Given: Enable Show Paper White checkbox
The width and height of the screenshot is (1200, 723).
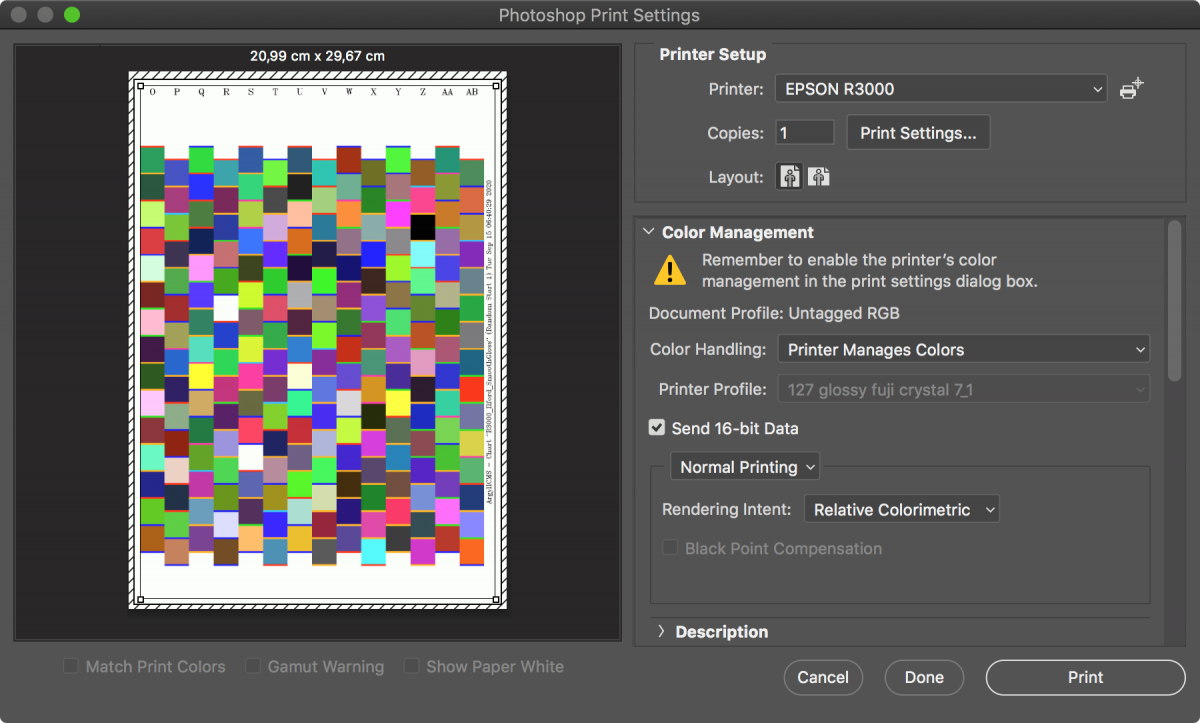Looking at the screenshot, I should click(411, 666).
